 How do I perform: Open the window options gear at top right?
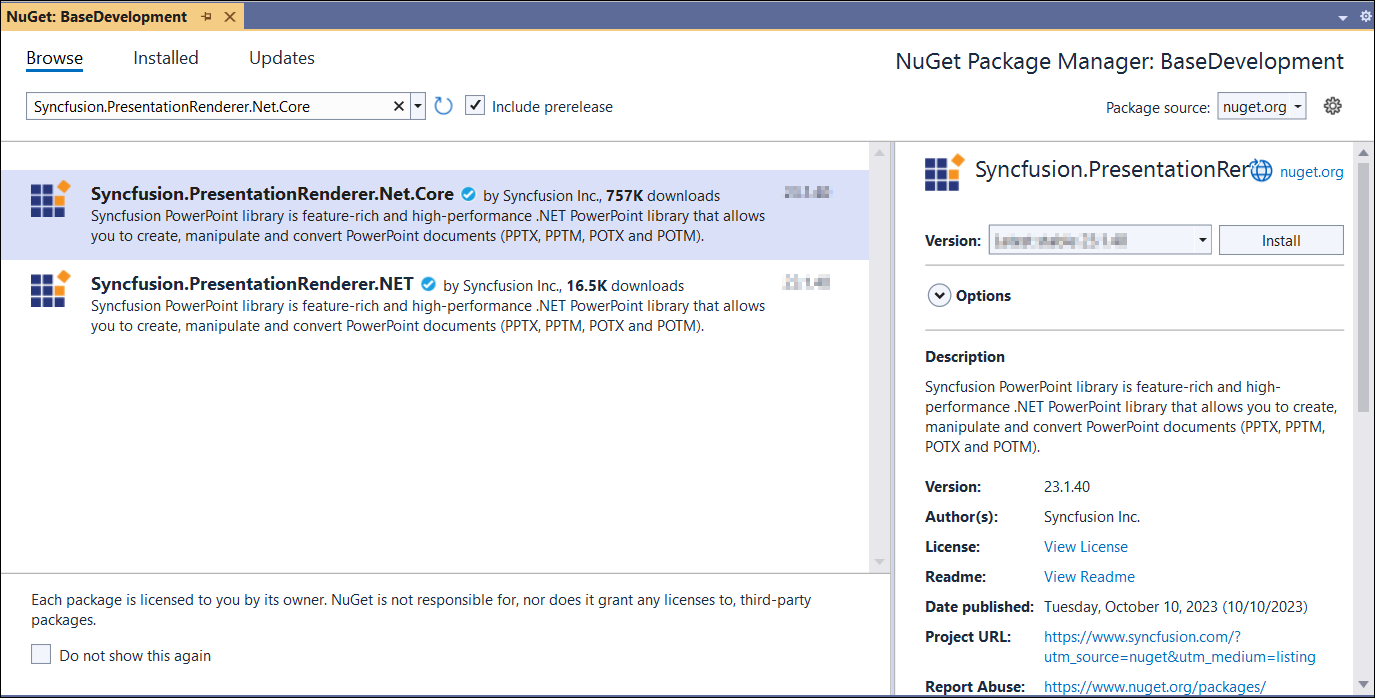tap(1366, 17)
